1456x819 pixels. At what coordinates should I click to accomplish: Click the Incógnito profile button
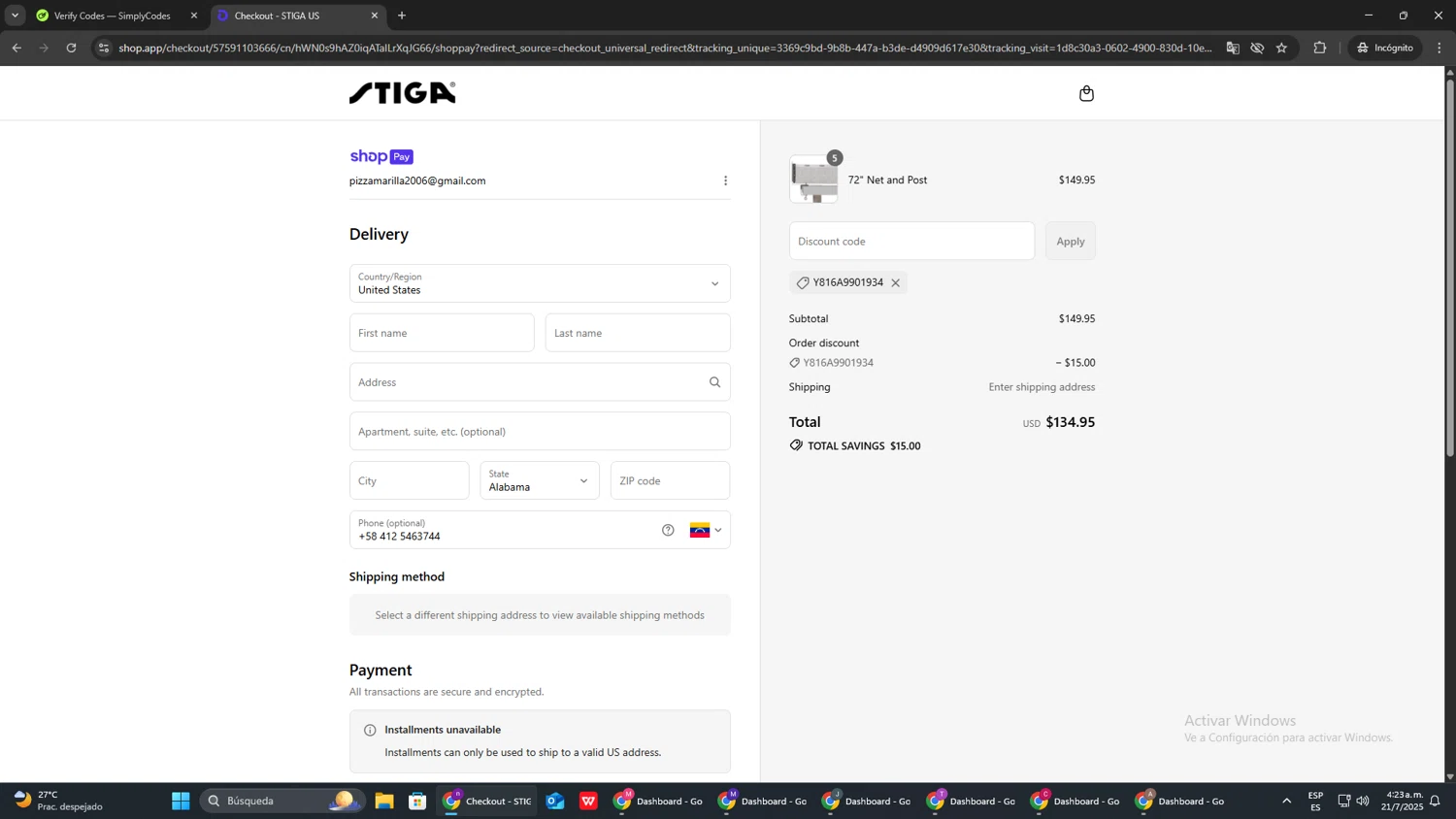[1386, 48]
